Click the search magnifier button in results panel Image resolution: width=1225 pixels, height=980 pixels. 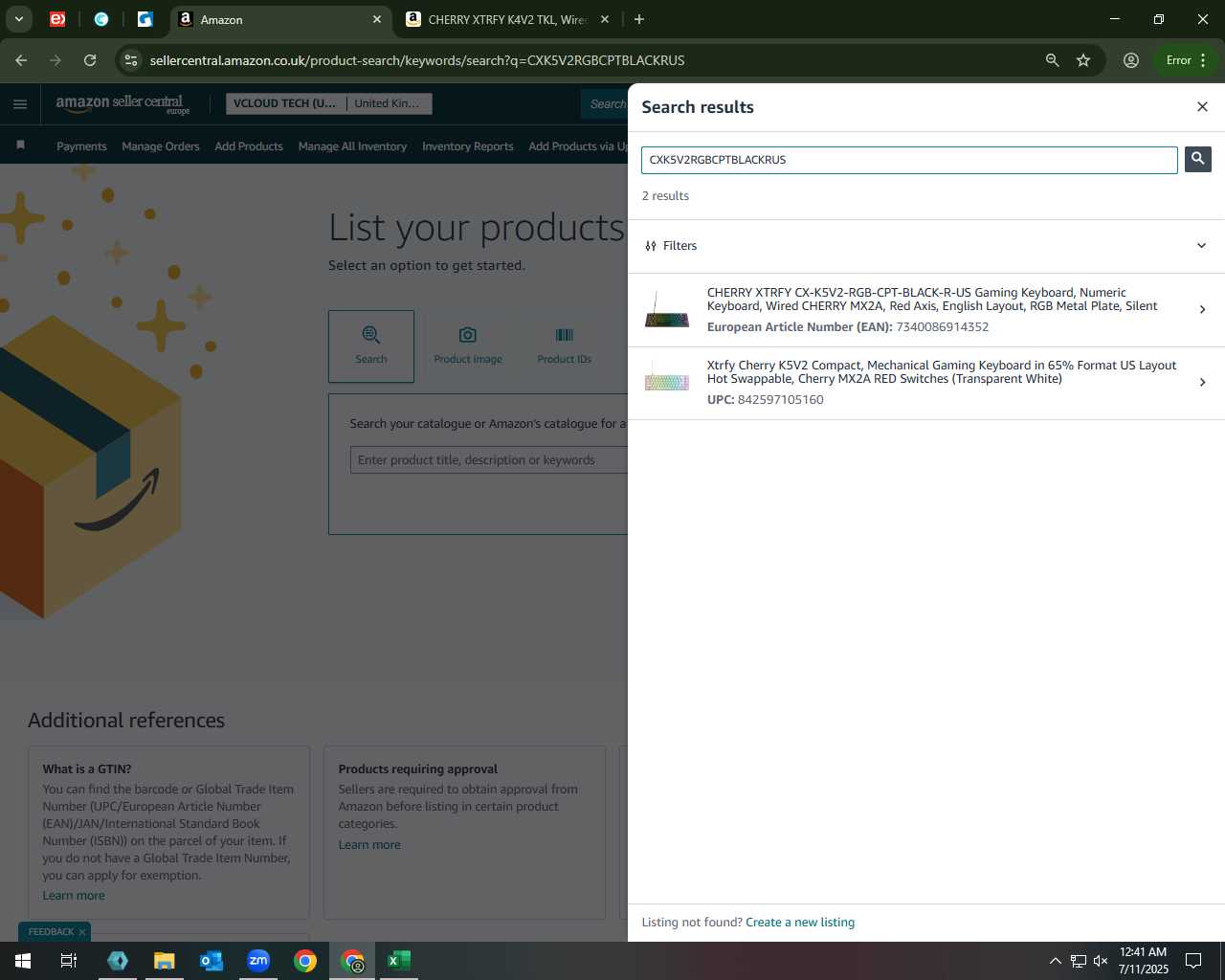coord(1197,159)
